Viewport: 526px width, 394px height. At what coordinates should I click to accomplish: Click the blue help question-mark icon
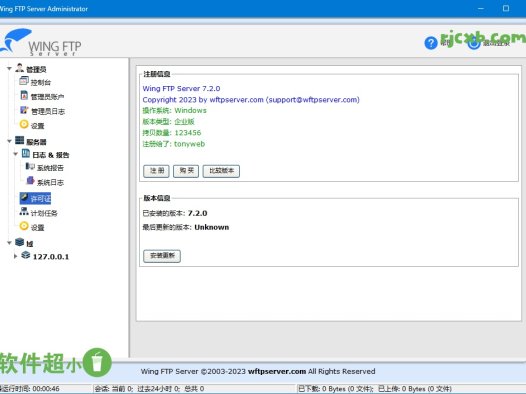(x=431, y=43)
